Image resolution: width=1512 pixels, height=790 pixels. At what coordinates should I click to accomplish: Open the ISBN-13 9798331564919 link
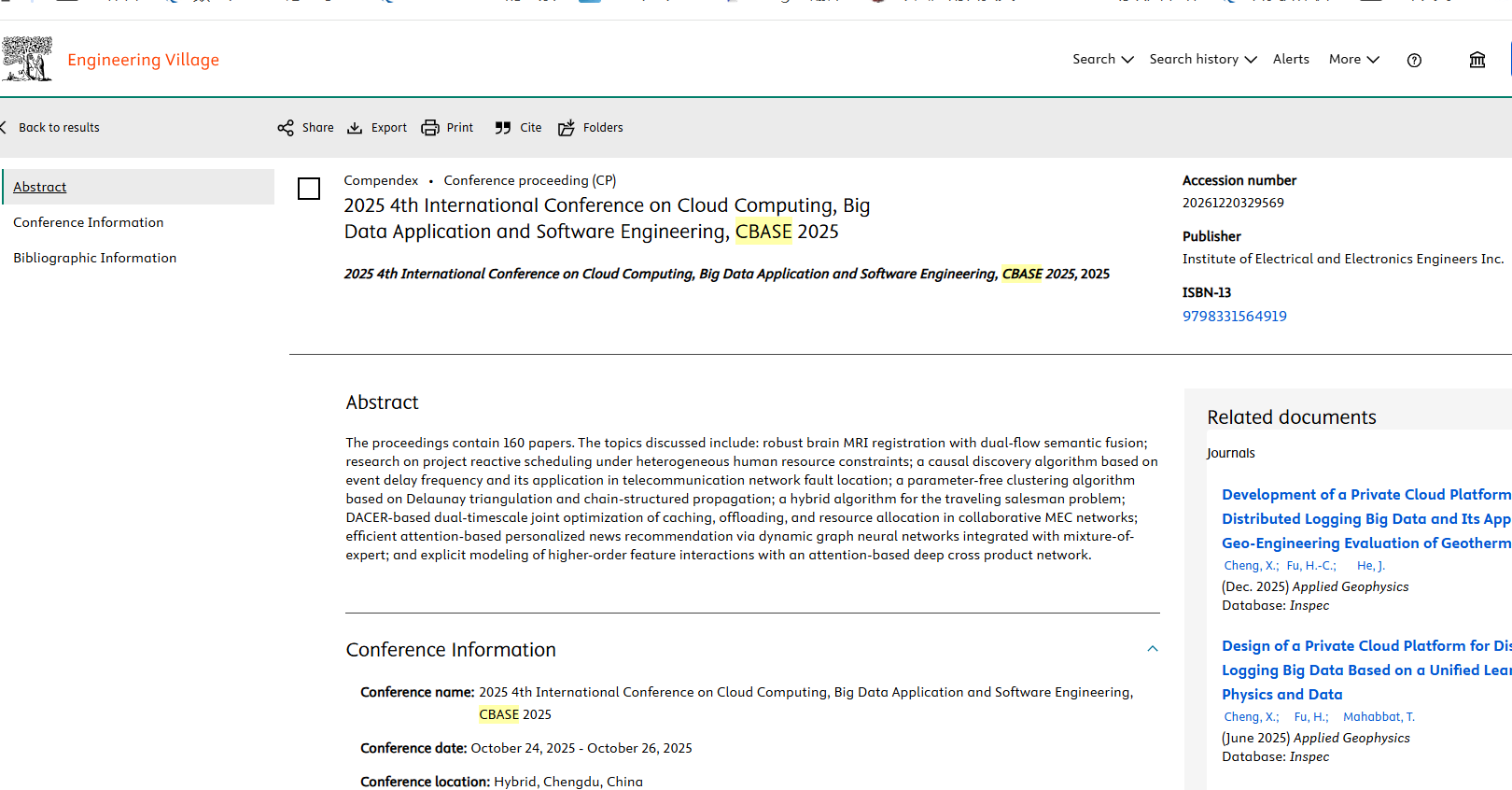pyautogui.click(x=1234, y=316)
